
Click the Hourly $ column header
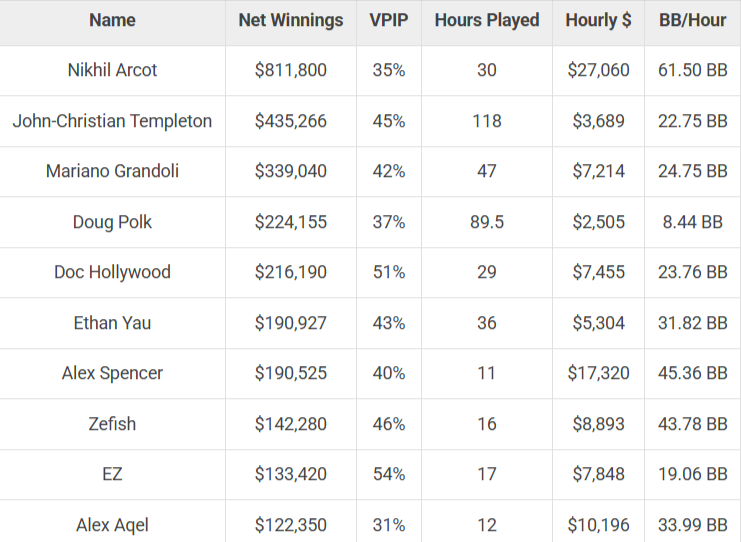tap(597, 20)
